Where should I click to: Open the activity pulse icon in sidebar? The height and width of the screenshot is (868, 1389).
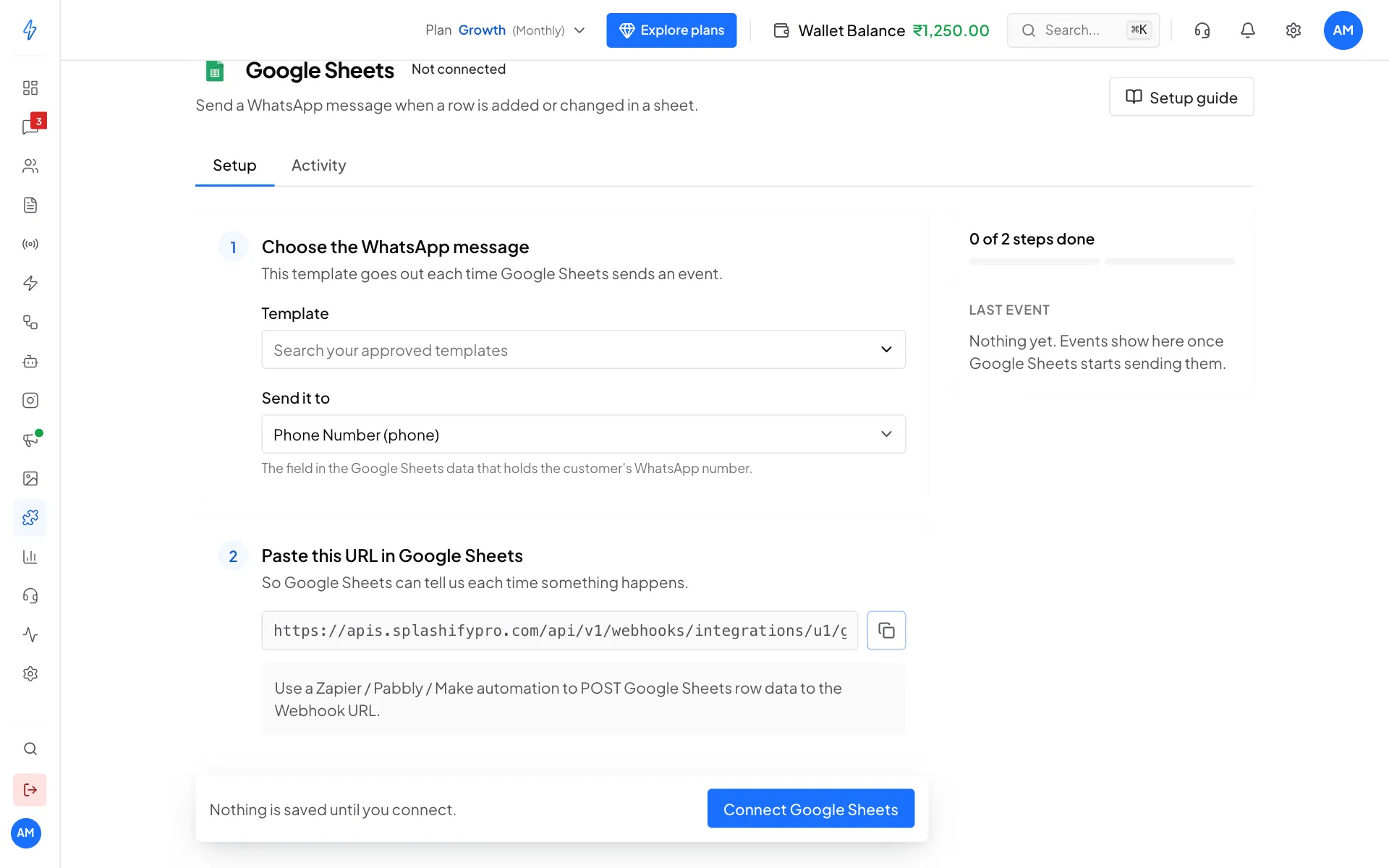pyautogui.click(x=30, y=634)
